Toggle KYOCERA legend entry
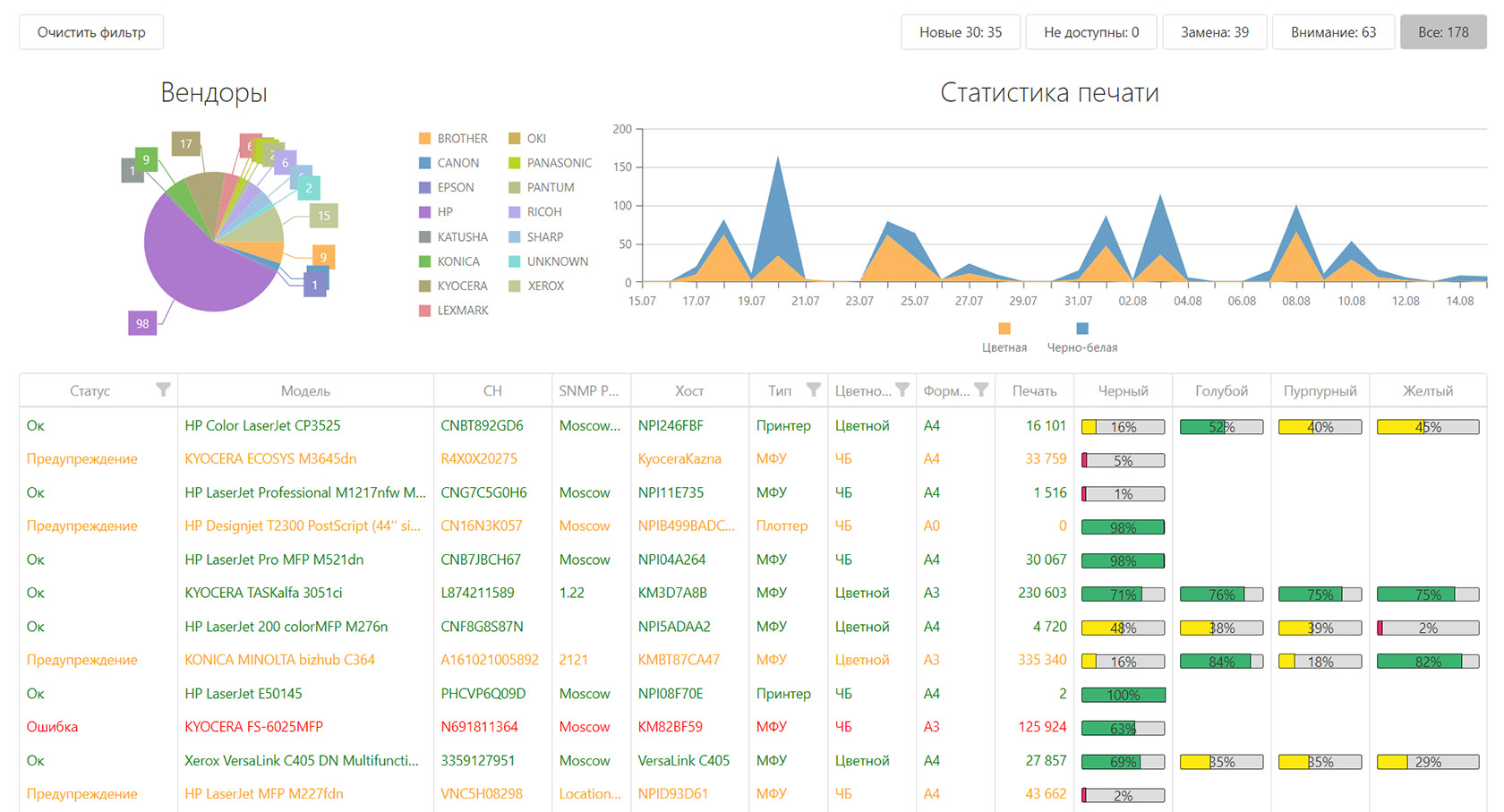The width and height of the screenshot is (1504, 812). pos(453,286)
